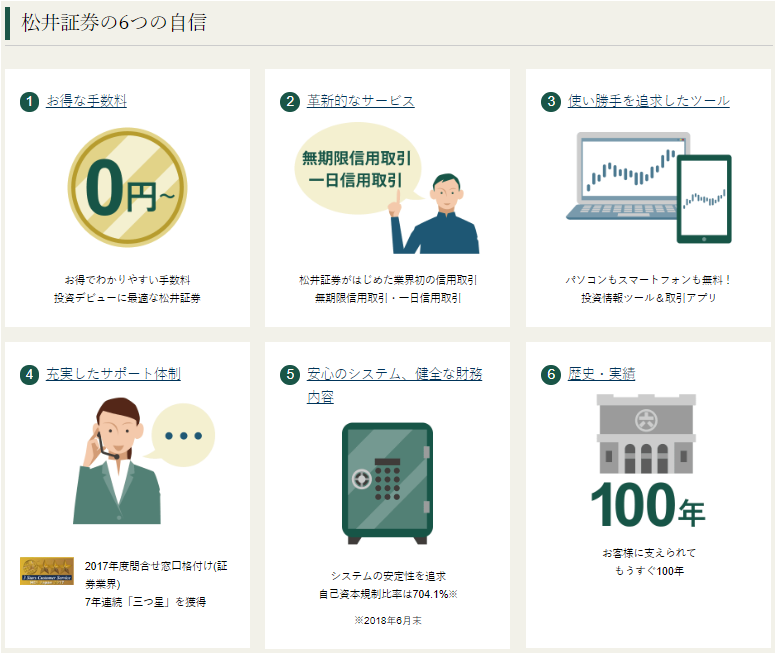Click text 2017年度問合せ窓口格付け(証券業界)
The height and width of the screenshot is (654, 776).
click(x=156, y=575)
